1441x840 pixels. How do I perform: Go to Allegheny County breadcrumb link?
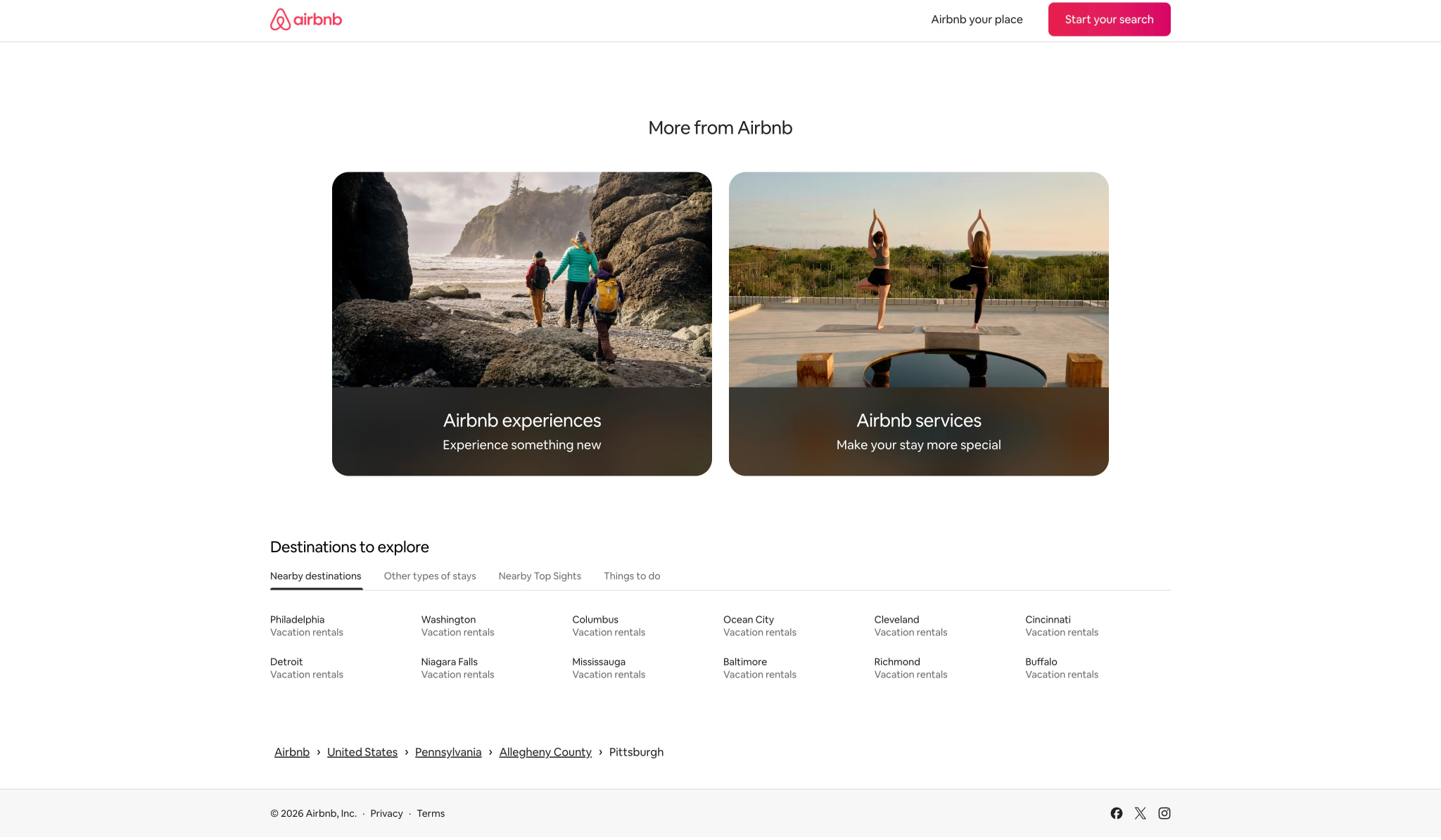[x=545, y=752]
